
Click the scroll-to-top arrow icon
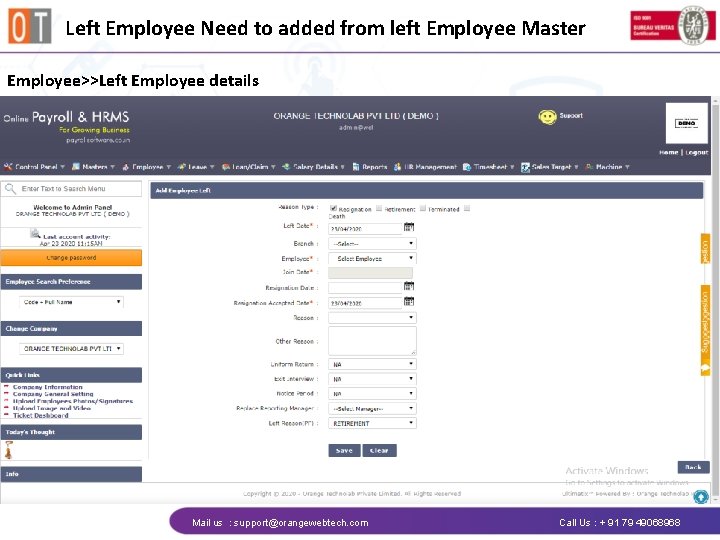click(701, 497)
